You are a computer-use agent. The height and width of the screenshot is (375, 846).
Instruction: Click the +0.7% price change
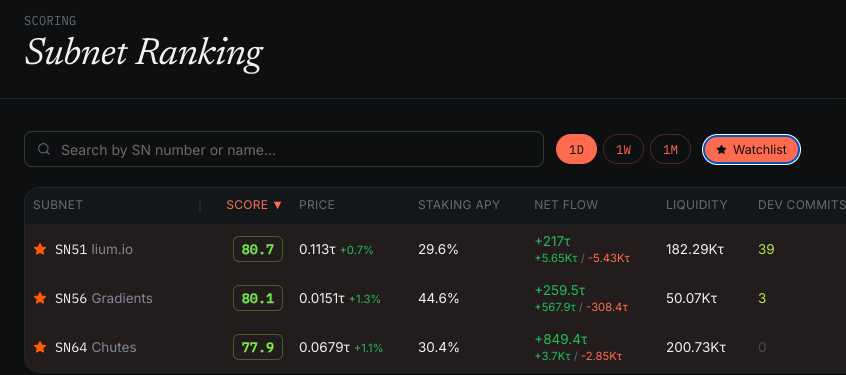356,250
